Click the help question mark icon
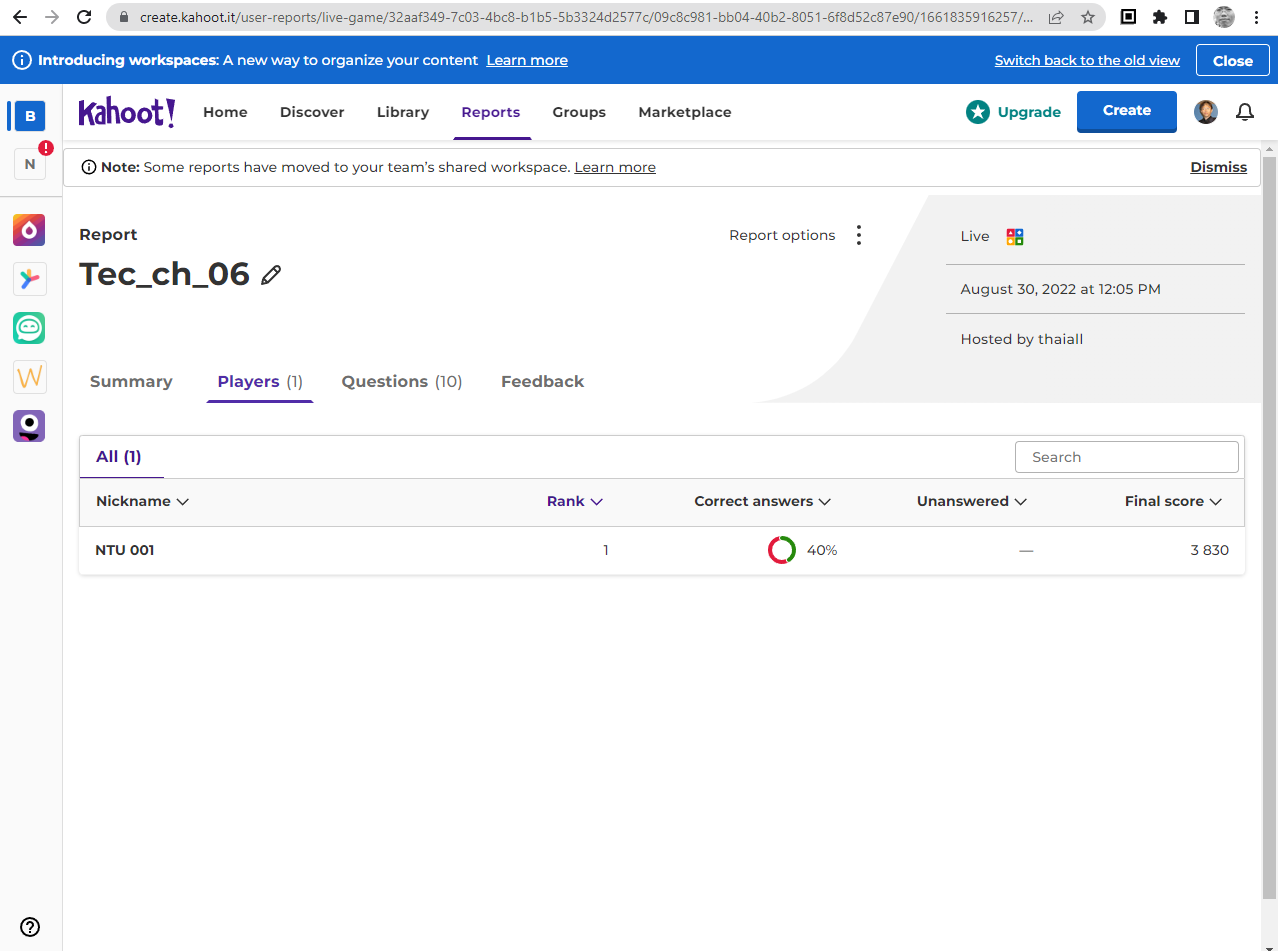Image resolution: width=1278 pixels, height=951 pixels. 30,926
